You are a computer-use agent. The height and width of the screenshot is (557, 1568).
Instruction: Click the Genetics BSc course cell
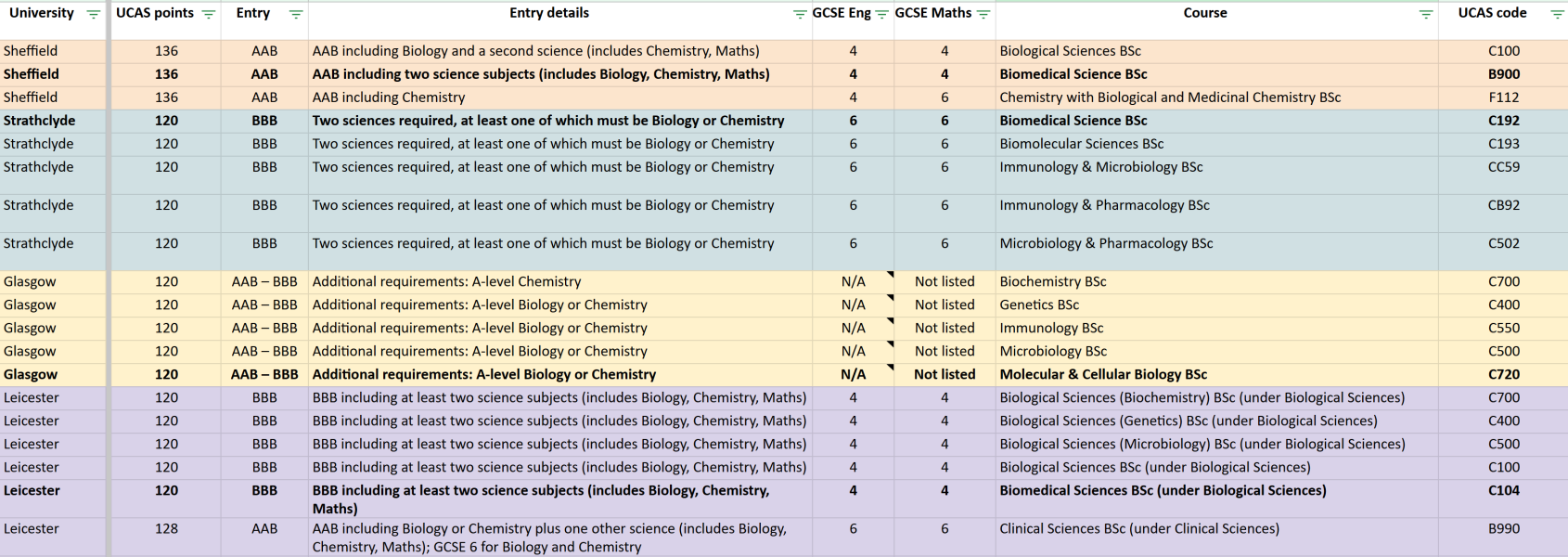click(1216, 304)
